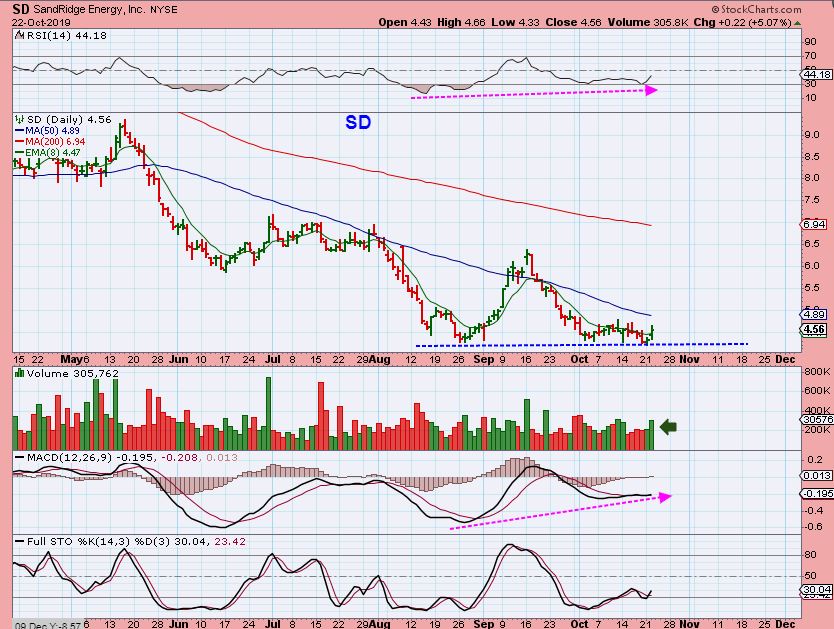The width and height of the screenshot is (834, 629).
Task: Click the 70 level label on RSI axis
Action: pyautogui.click(x=810, y=56)
